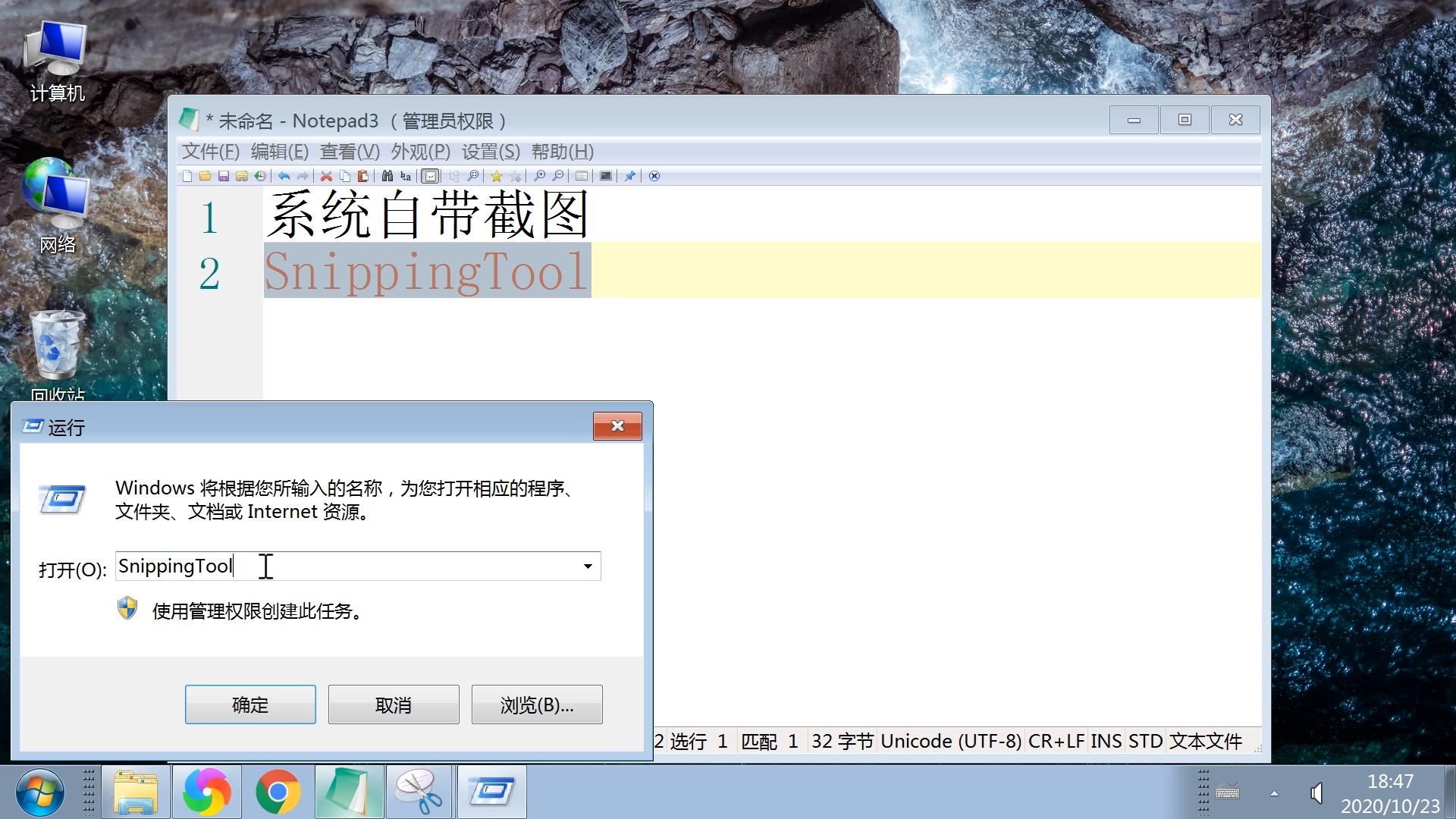Click the keyboard input tray icon
The height and width of the screenshot is (819, 1456).
1228,792
